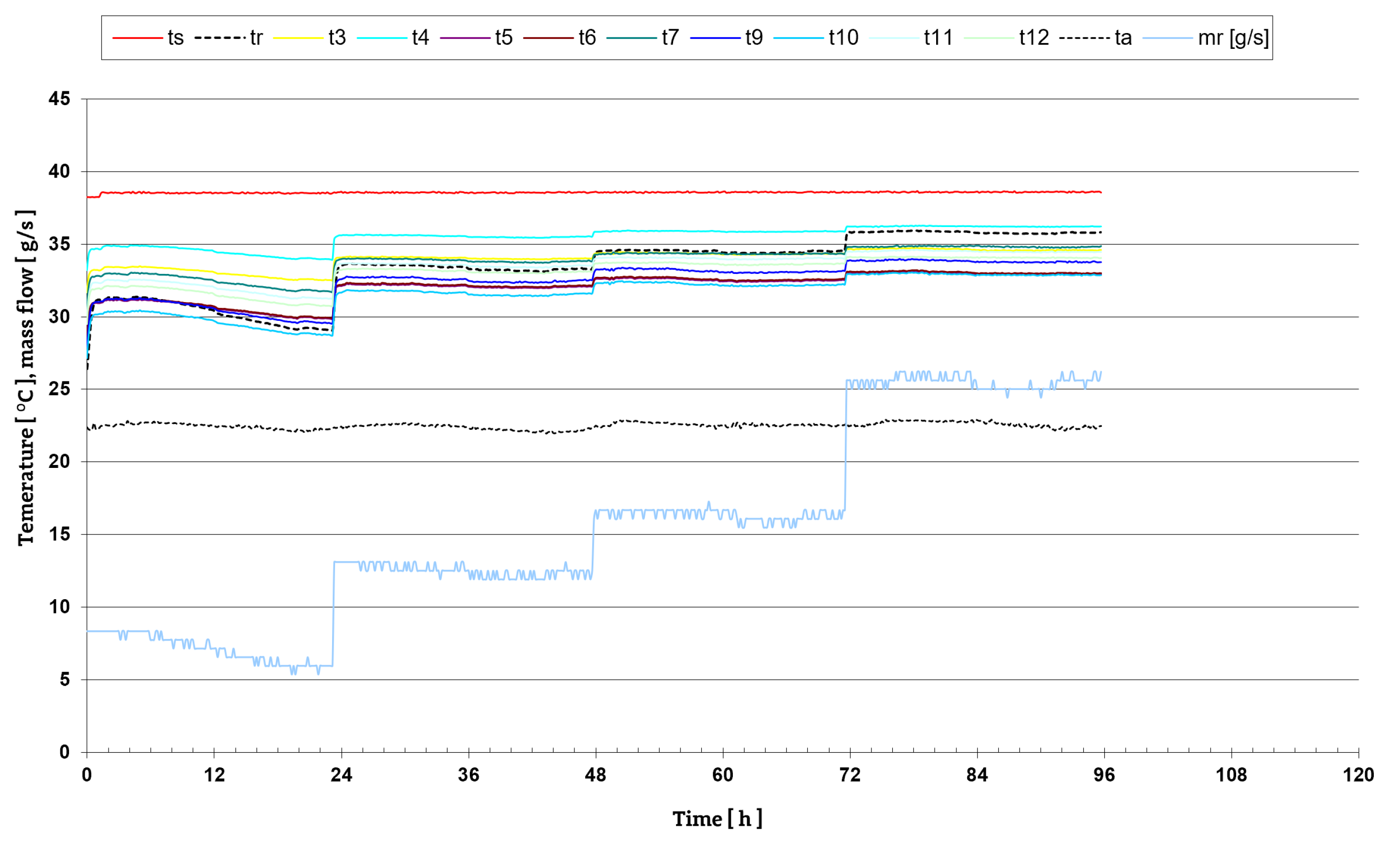
Task: Select the t4 legend label
Action: (x=420, y=38)
